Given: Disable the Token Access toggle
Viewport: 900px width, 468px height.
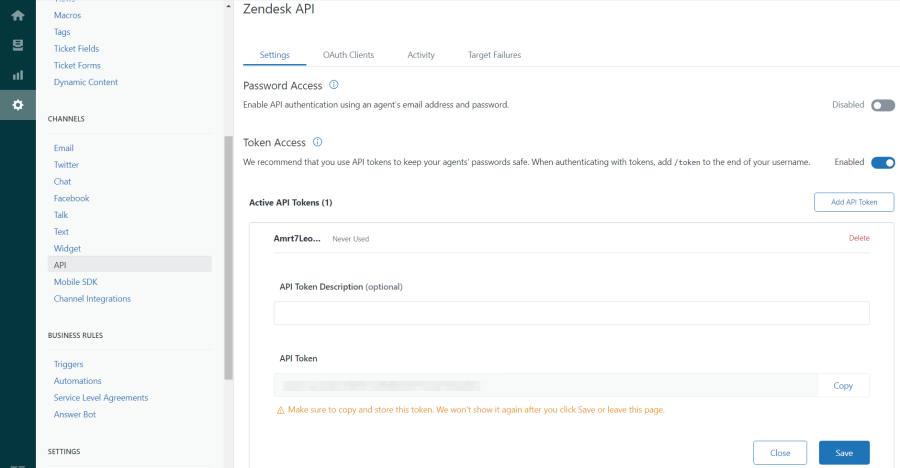Looking at the screenshot, I should click(x=883, y=163).
